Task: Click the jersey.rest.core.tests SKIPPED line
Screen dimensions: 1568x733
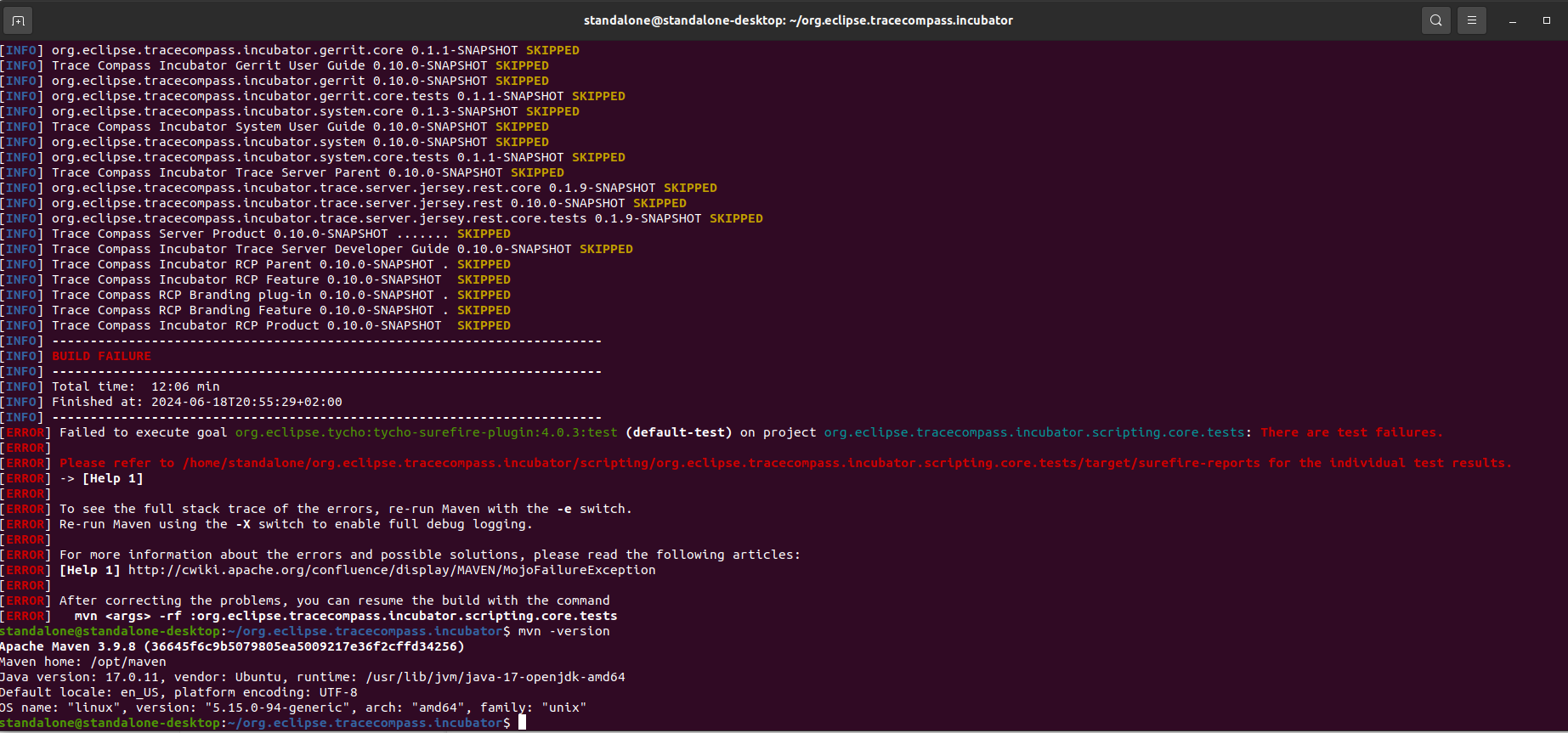Action: click(382, 218)
